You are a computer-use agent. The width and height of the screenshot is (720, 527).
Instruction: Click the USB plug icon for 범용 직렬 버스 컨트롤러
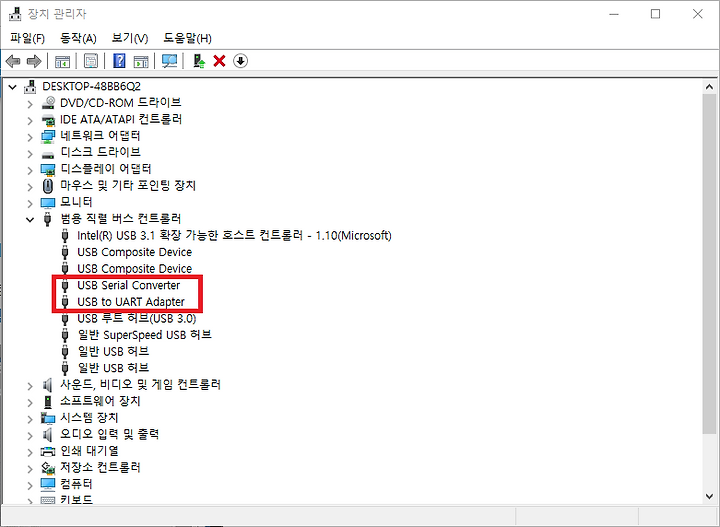pyautogui.click(x=47, y=219)
